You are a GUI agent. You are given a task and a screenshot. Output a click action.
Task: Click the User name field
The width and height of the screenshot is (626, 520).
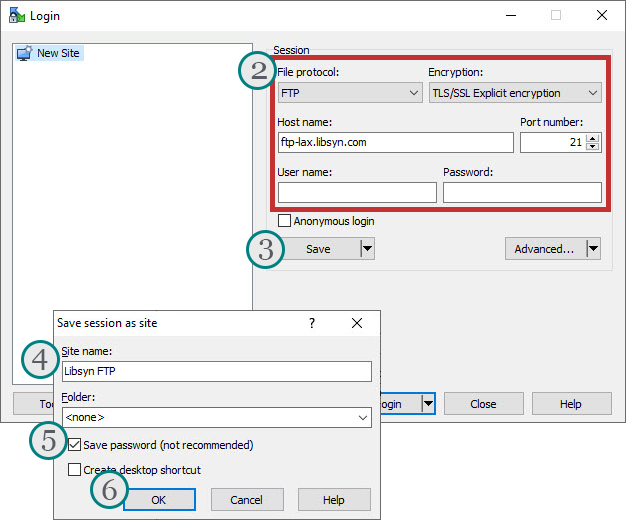tap(357, 193)
